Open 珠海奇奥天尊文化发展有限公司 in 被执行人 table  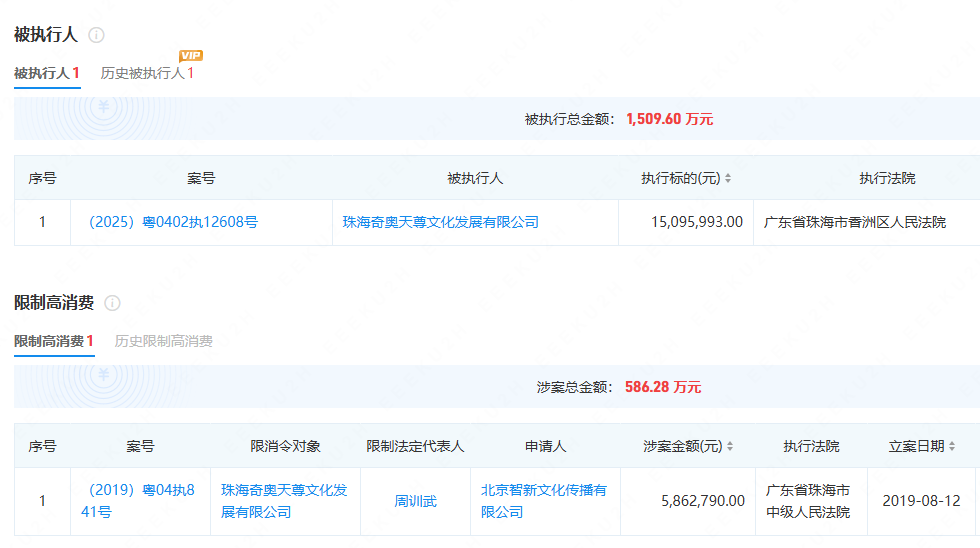click(x=441, y=222)
